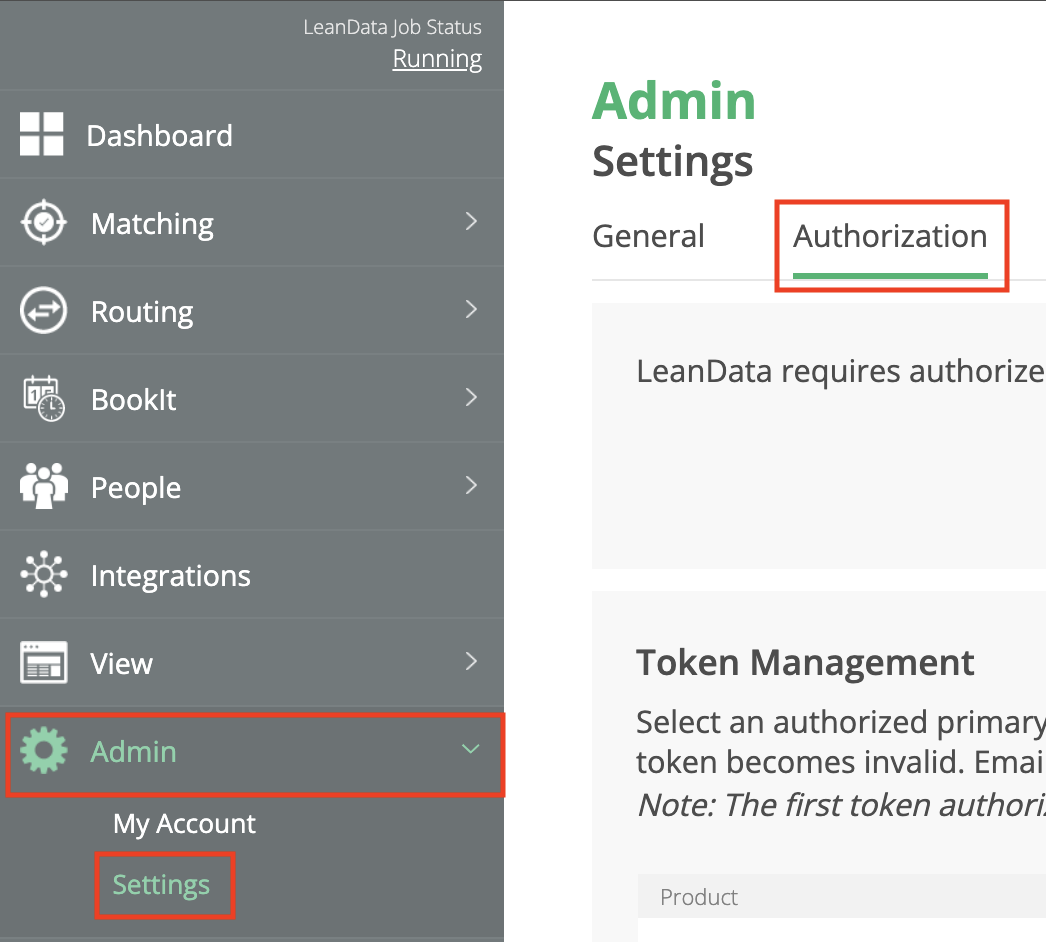Click the BookIt calendar clock icon
The height and width of the screenshot is (942, 1046).
point(44,398)
